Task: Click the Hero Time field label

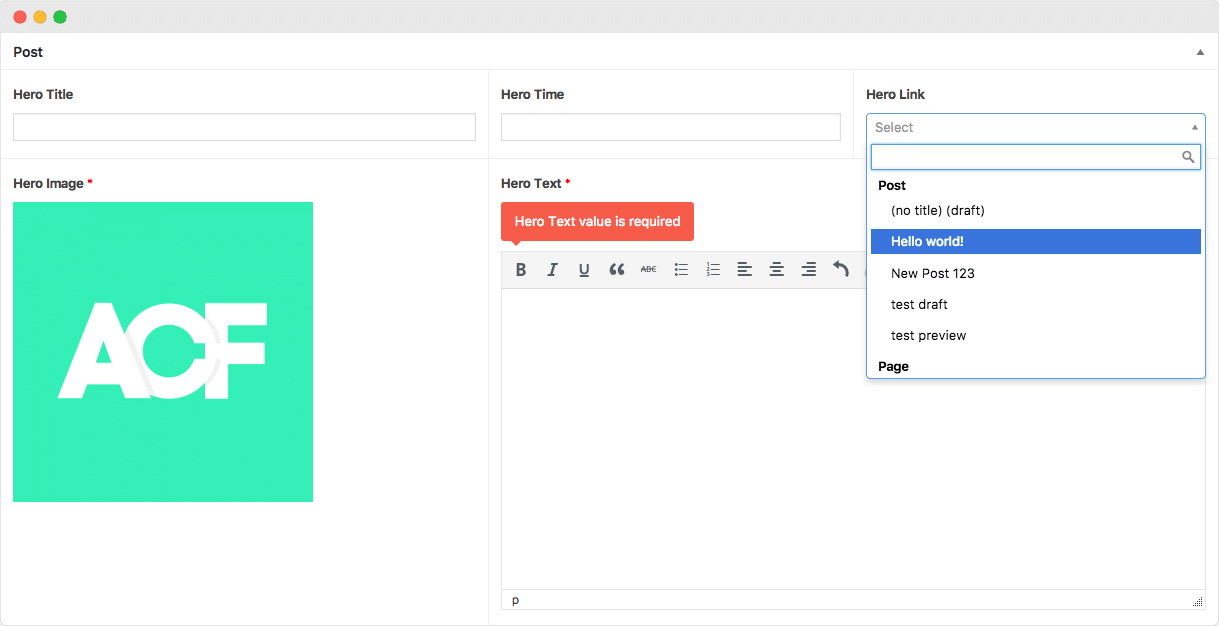Action: 532,94
